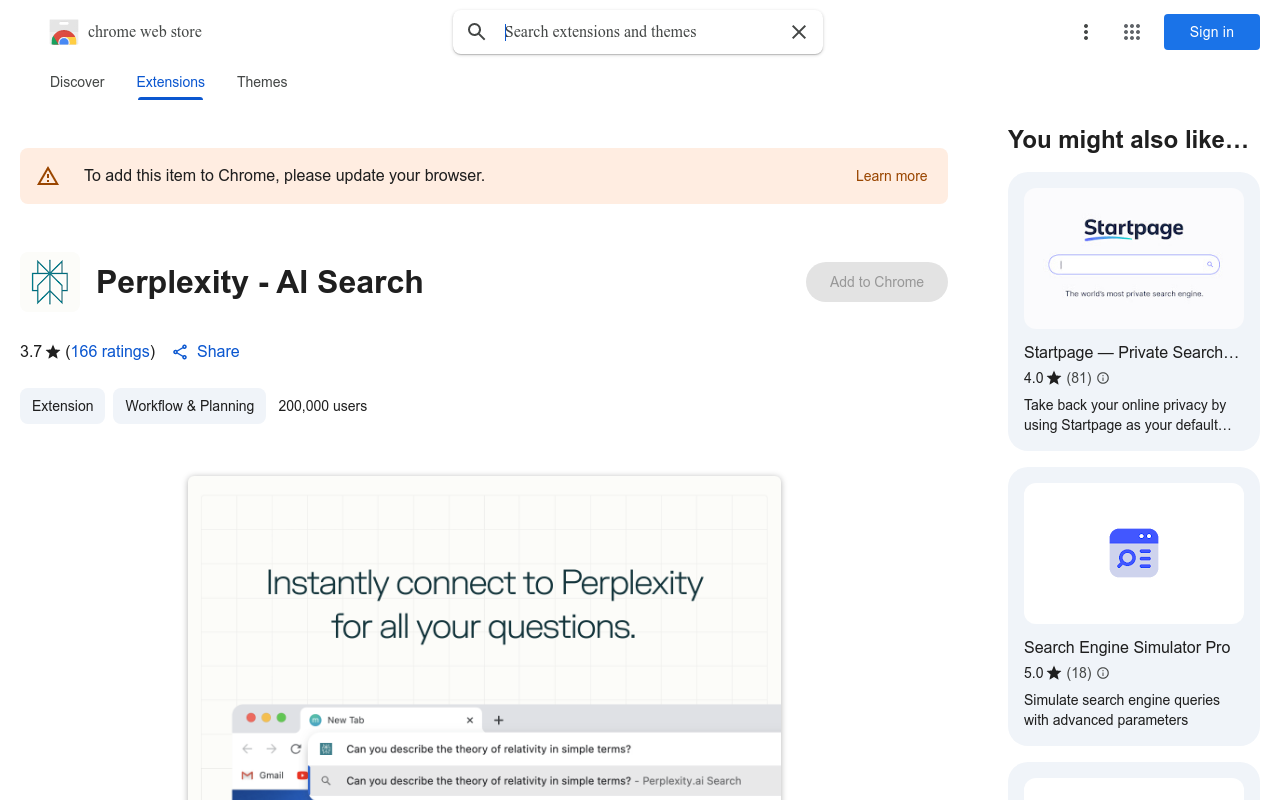This screenshot has width=1280, height=800.
Task: Open Search Engine Simulator Pro title
Action: [x=1127, y=647]
